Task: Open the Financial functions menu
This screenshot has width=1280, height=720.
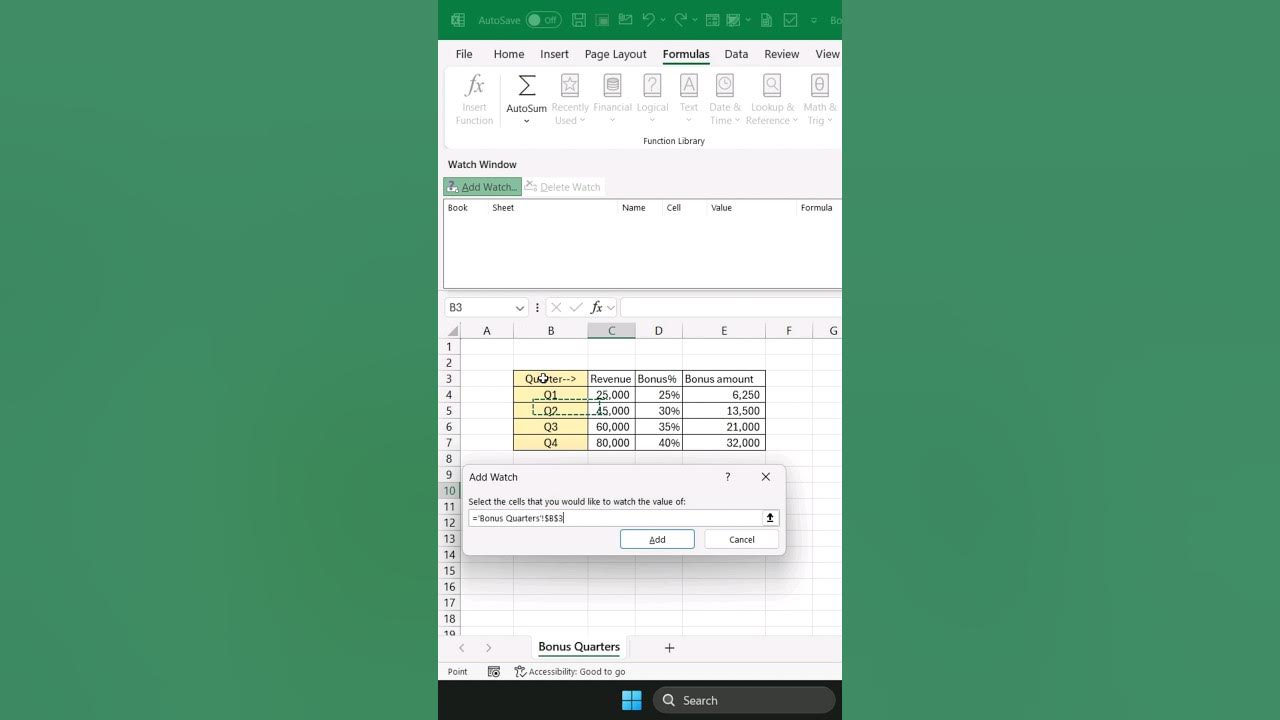Action: (x=612, y=99)
